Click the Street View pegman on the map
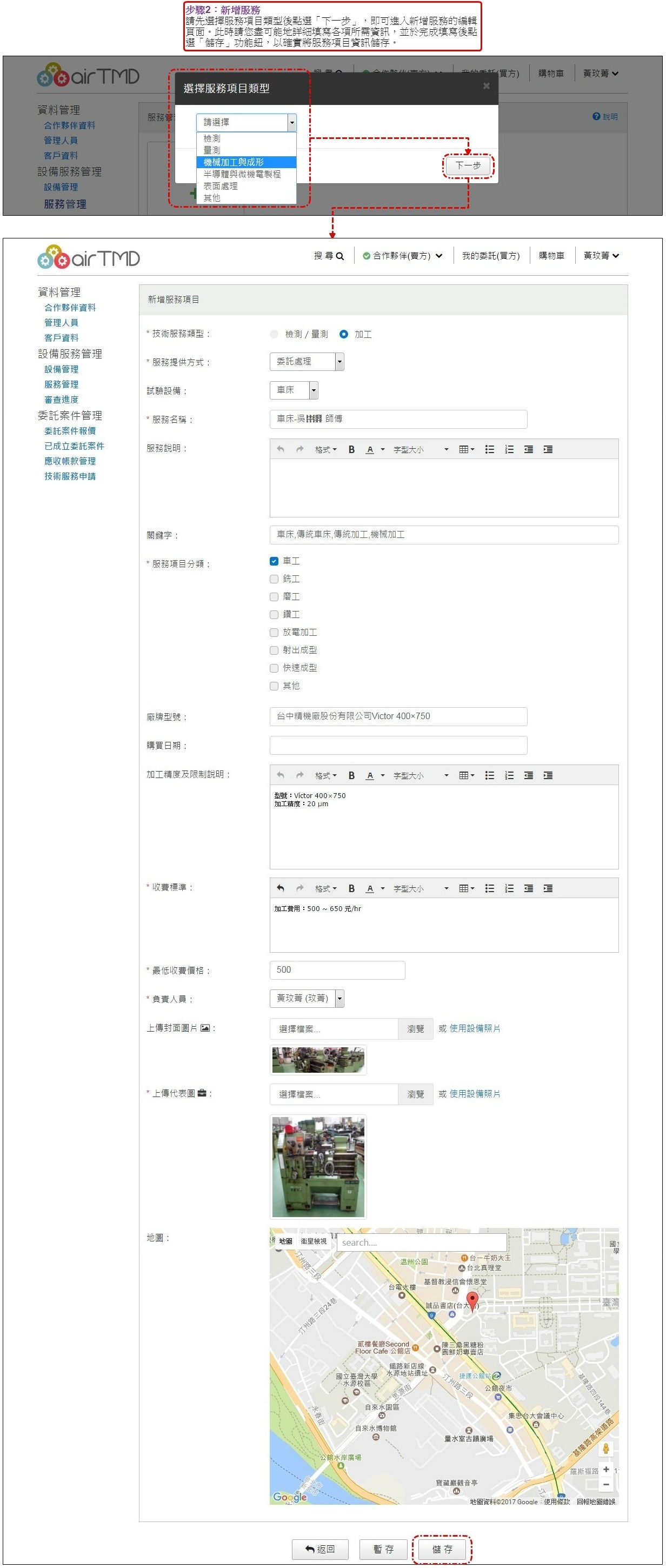Screen dimensions: 666x1568 (606, 1448)
